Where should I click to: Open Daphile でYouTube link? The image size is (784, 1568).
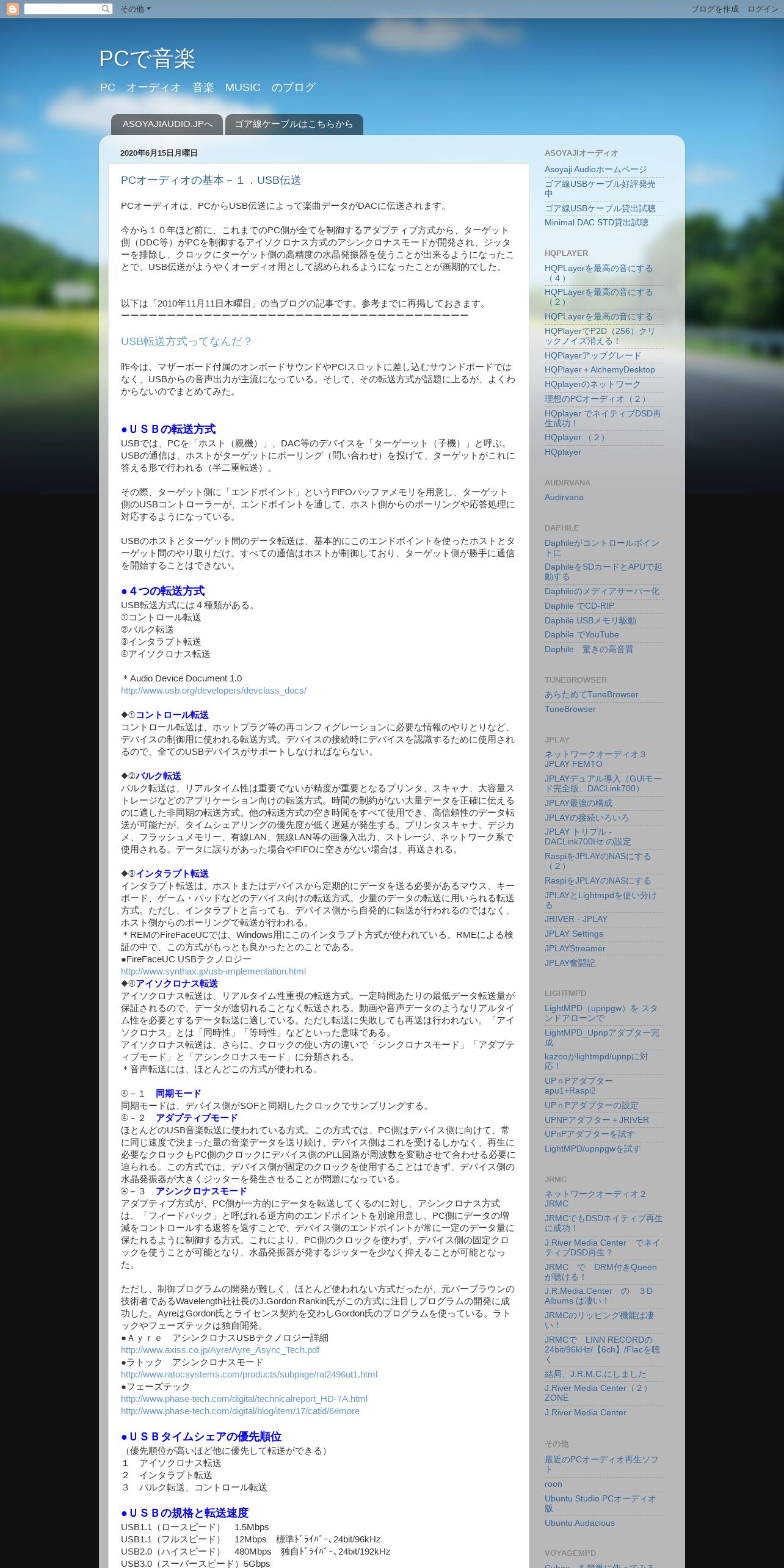tap(582, 634)
